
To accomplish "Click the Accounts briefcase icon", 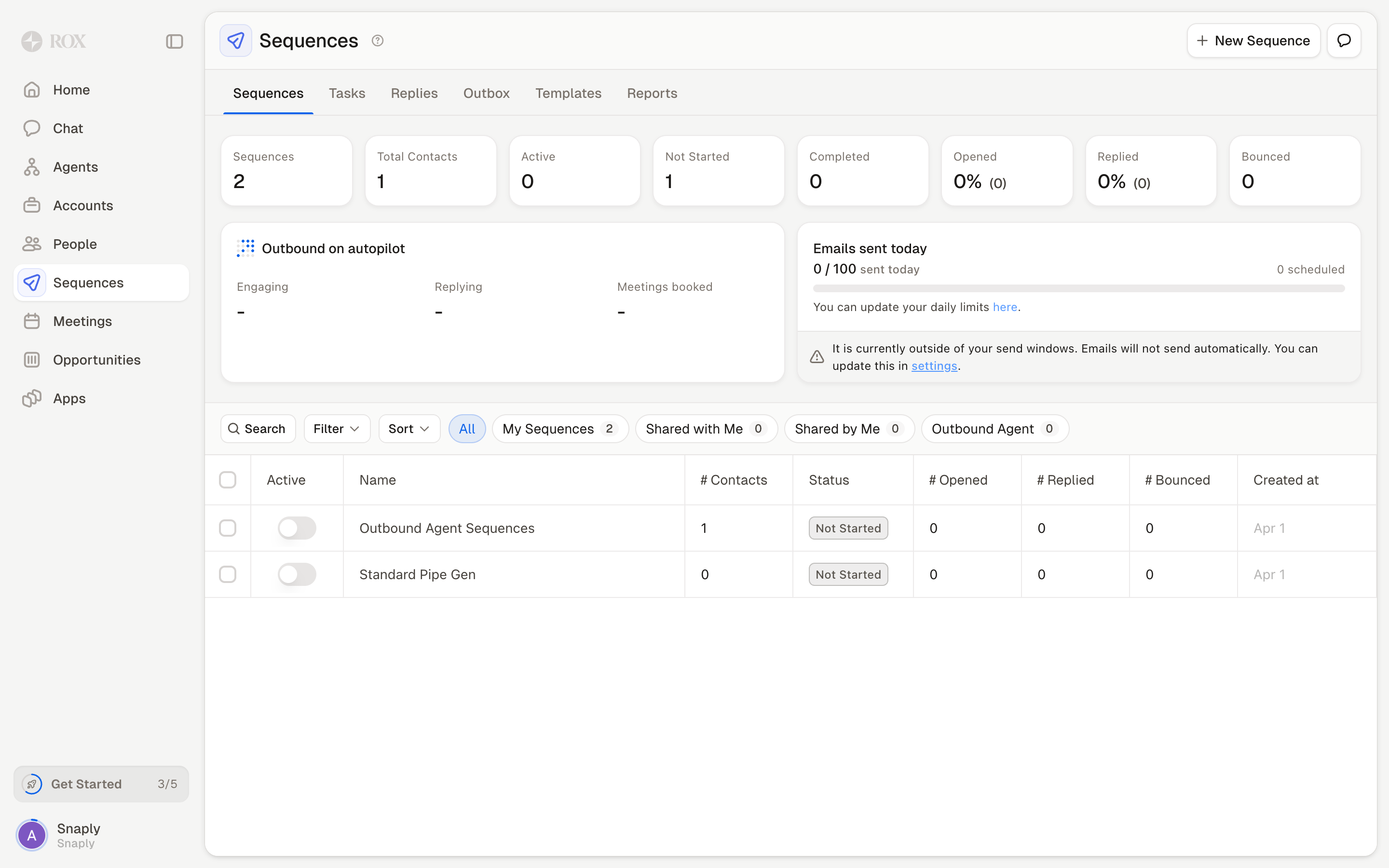I will pyautogui.click(x=32, y=205).
